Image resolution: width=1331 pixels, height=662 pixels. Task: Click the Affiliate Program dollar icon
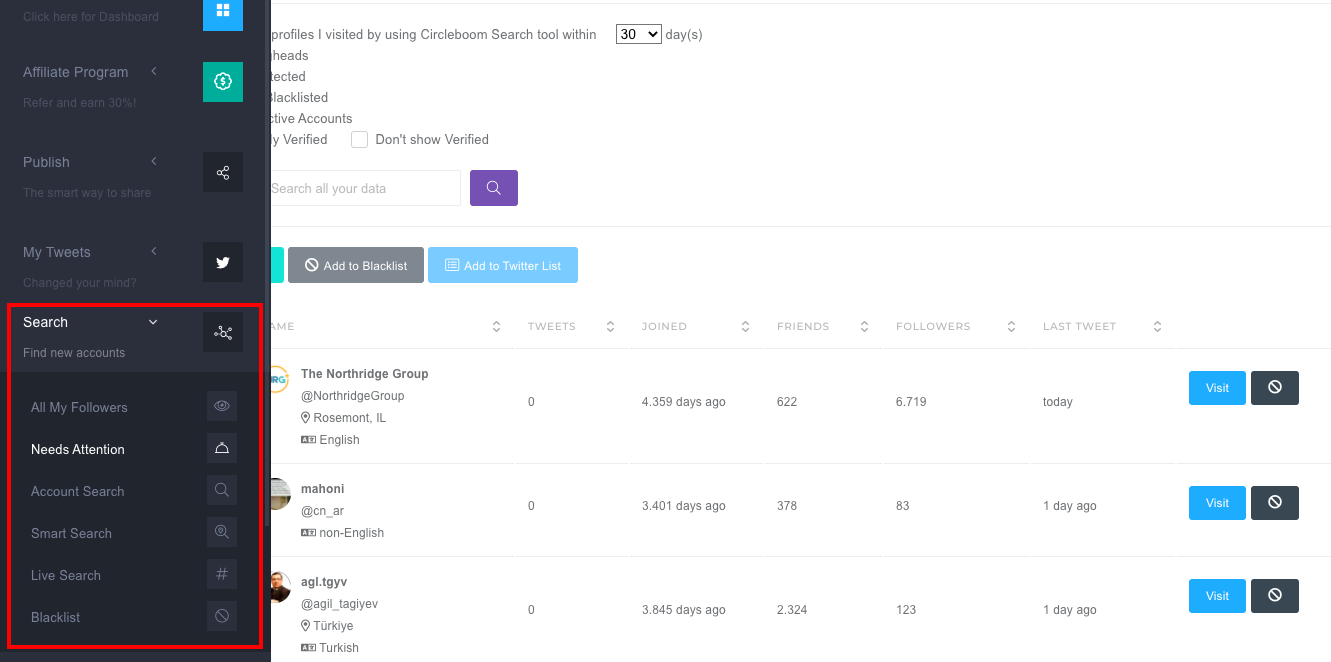click(223, 82)
